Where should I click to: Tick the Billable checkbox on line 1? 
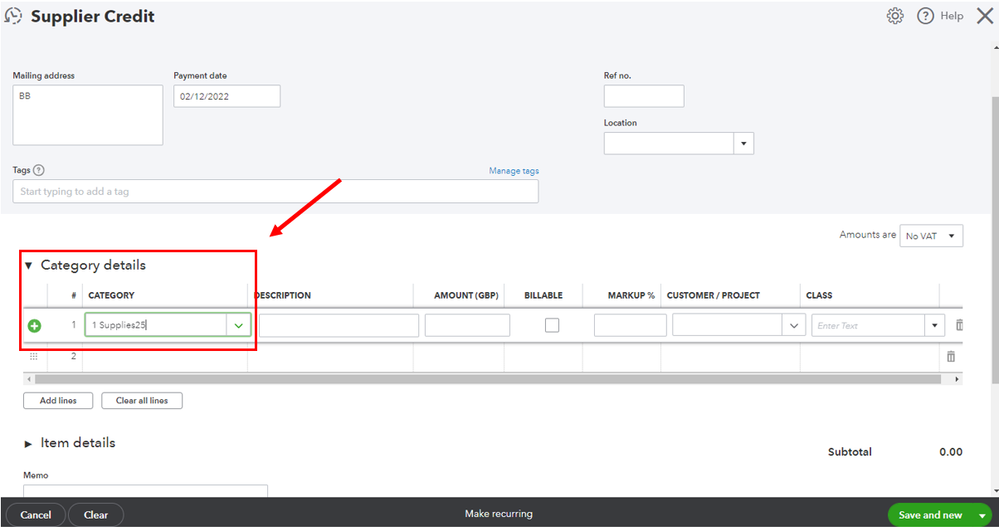(552, 325)
